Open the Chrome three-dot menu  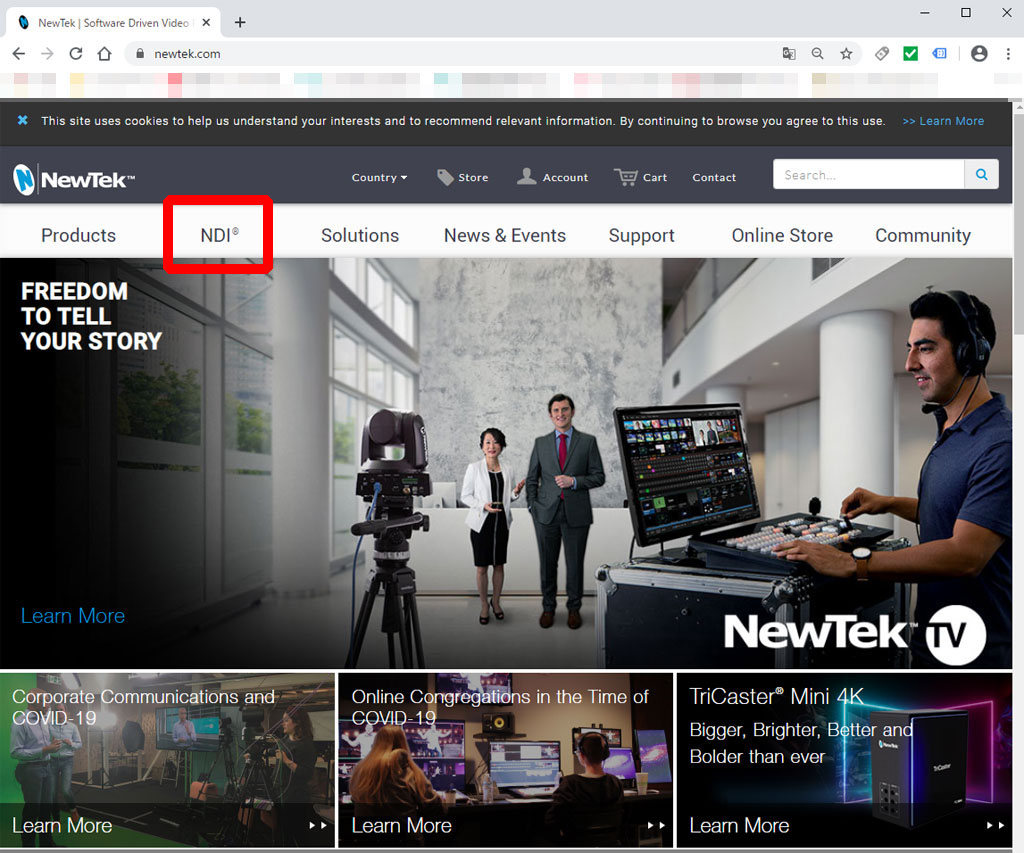[x=1007, y=54]
